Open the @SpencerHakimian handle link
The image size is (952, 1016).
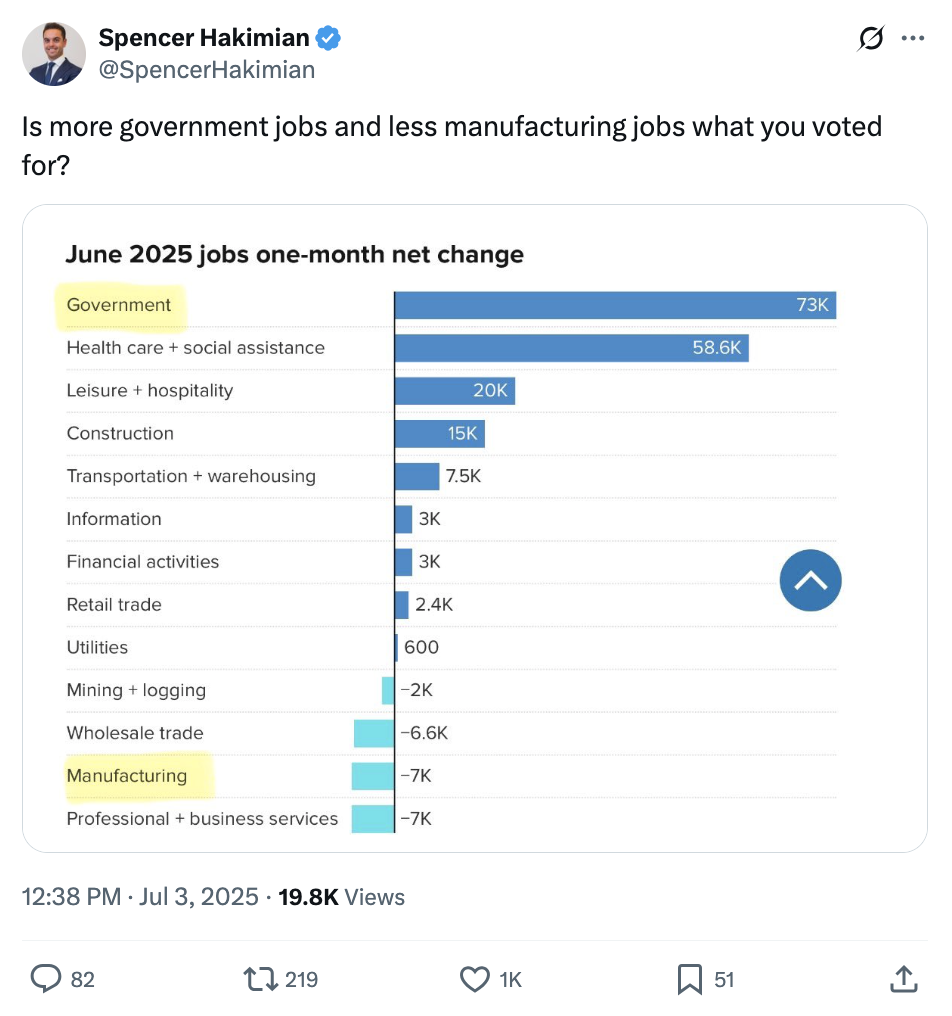point(207,70)
